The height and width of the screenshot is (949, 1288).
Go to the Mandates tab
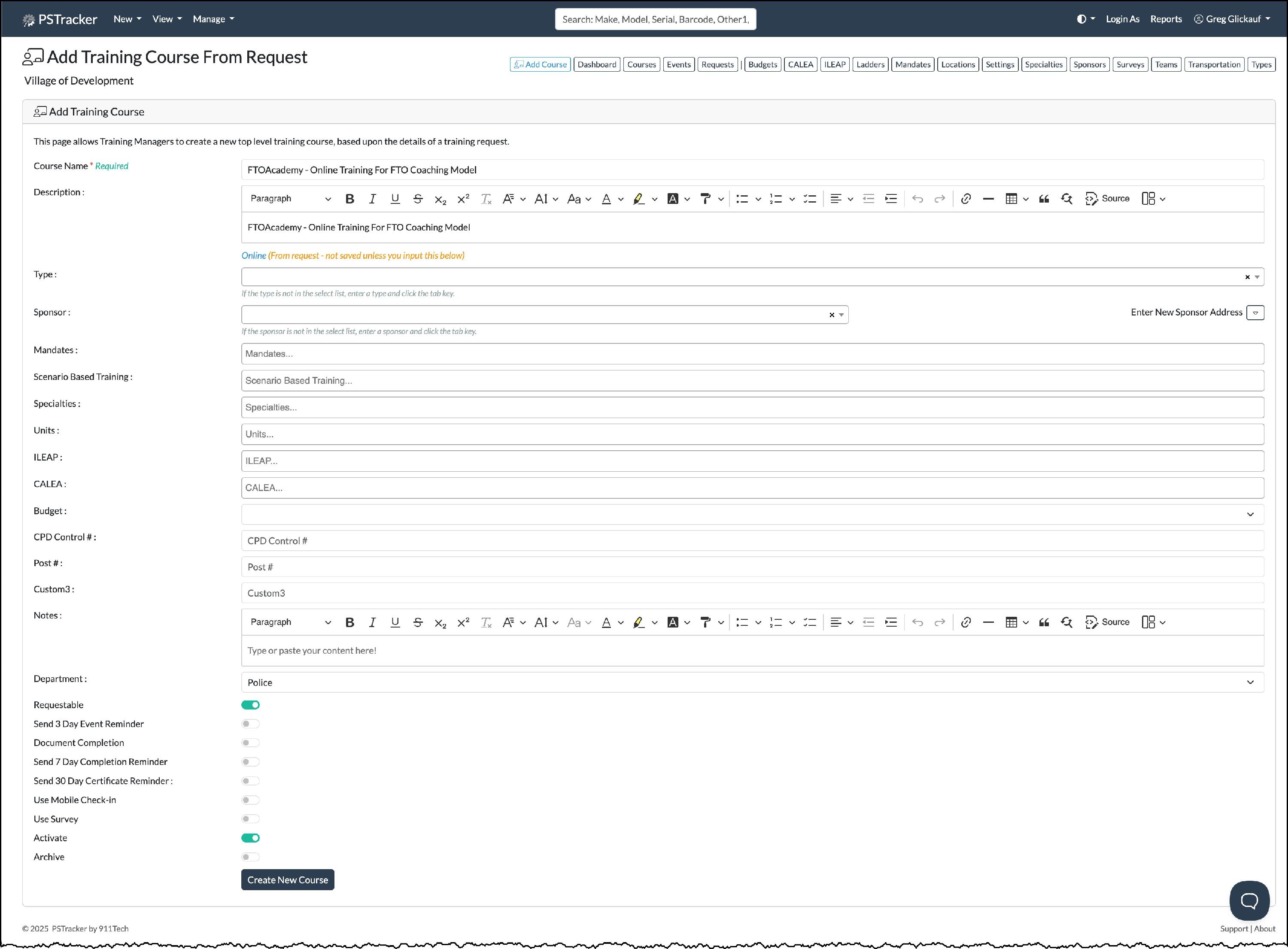[x=912, y=64]
